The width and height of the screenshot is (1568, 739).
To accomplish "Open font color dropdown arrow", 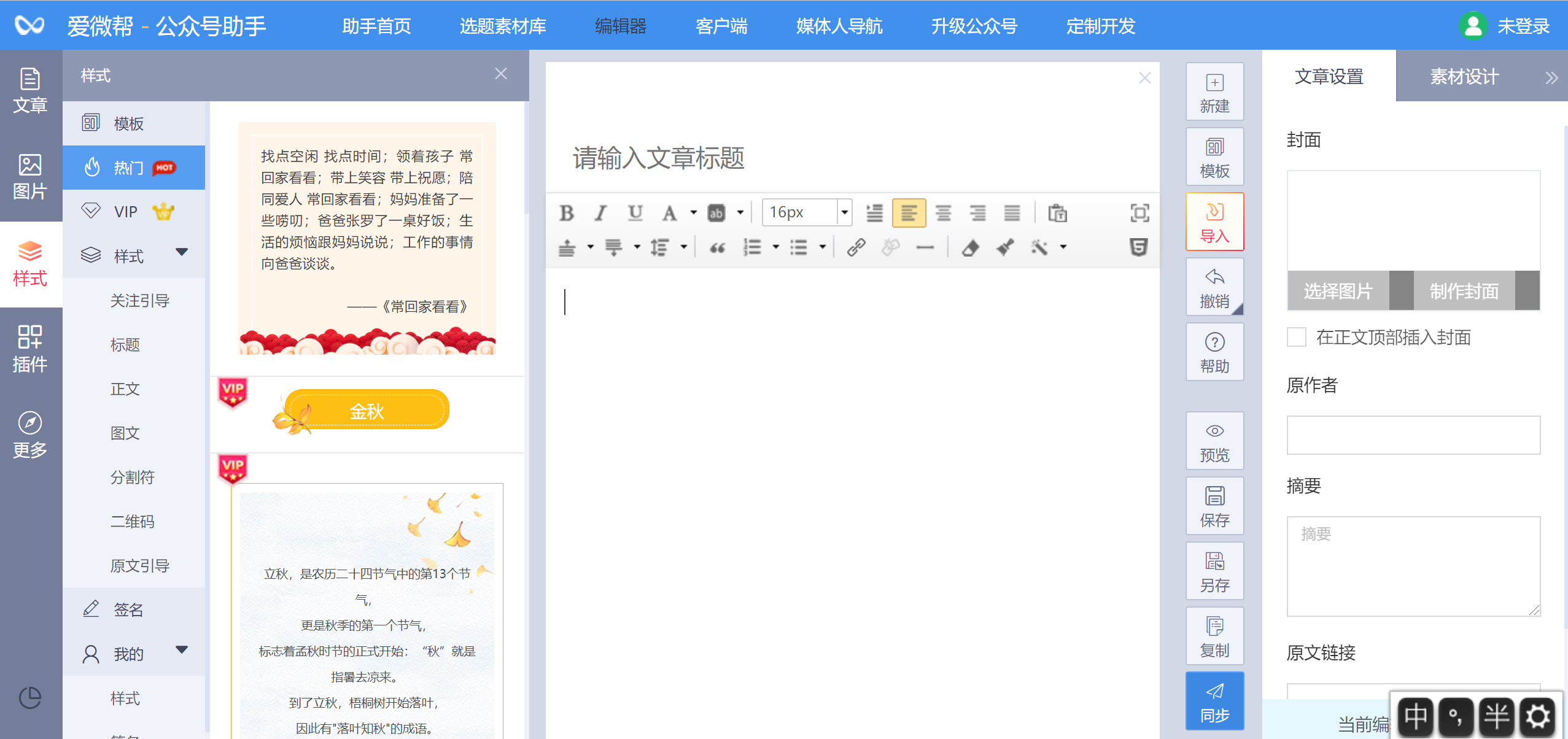I will tap(694, 213).
